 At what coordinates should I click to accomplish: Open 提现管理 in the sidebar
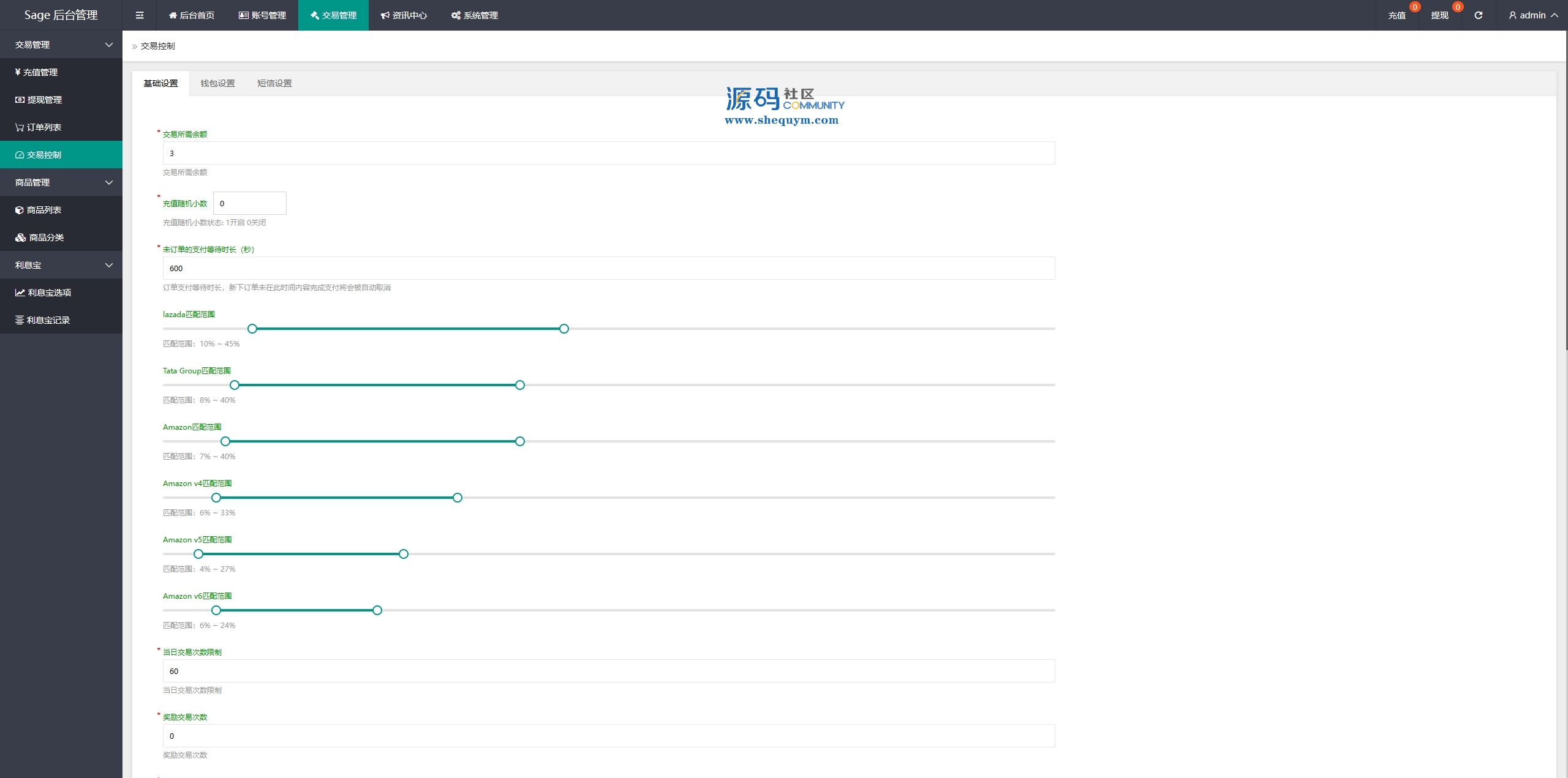click(x=43, y=100)
